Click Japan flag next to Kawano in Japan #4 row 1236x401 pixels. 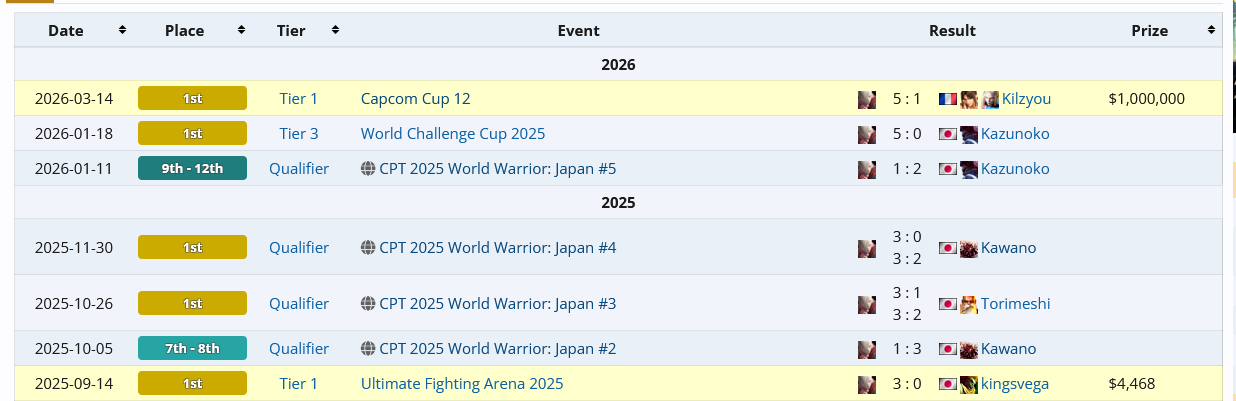(x=948, y=248)
